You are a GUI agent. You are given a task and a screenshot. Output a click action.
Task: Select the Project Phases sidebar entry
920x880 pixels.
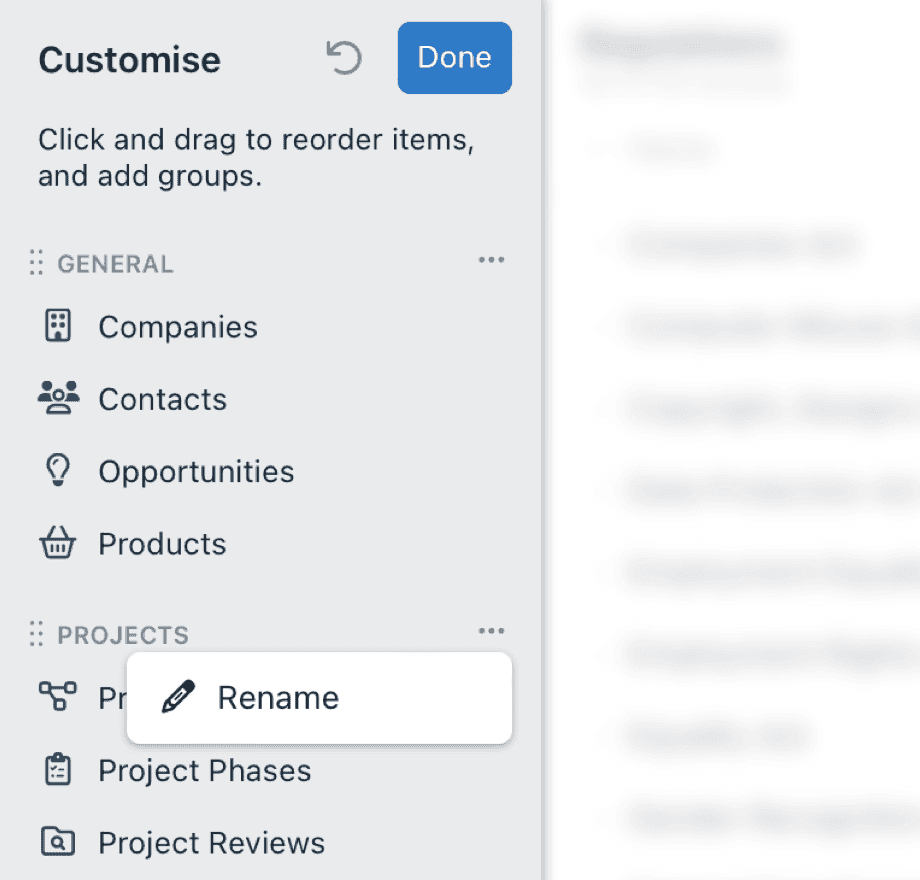pyautogui.click(x=204, y=770)
